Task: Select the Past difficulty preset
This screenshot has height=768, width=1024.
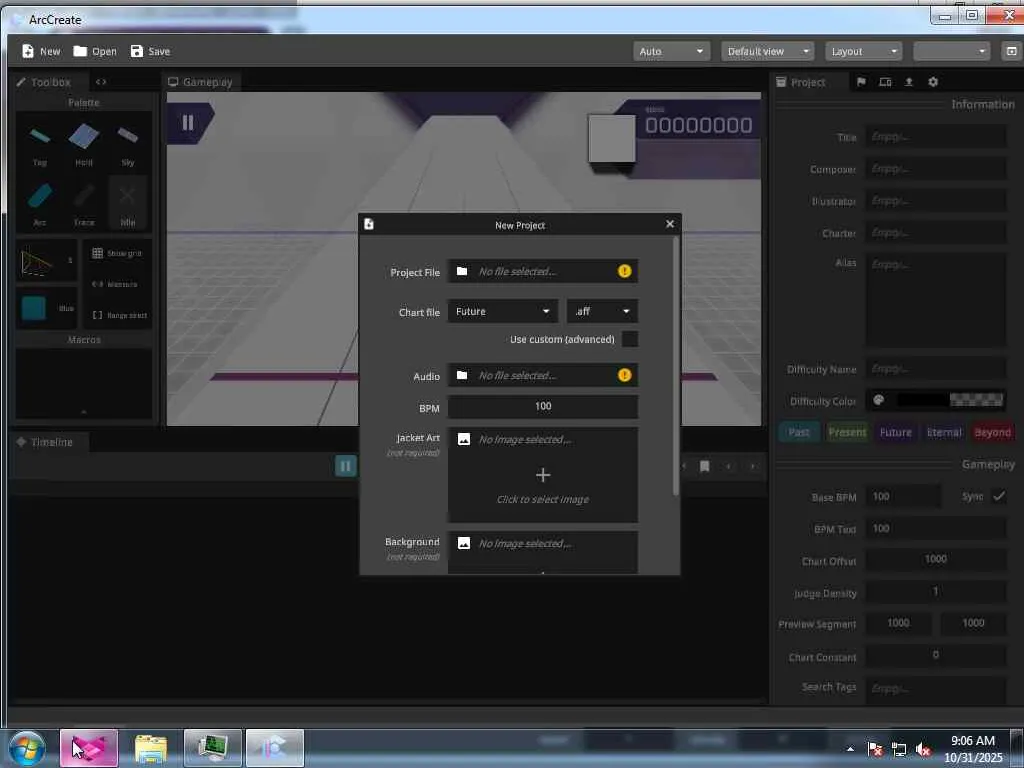Action: (799, 432)
